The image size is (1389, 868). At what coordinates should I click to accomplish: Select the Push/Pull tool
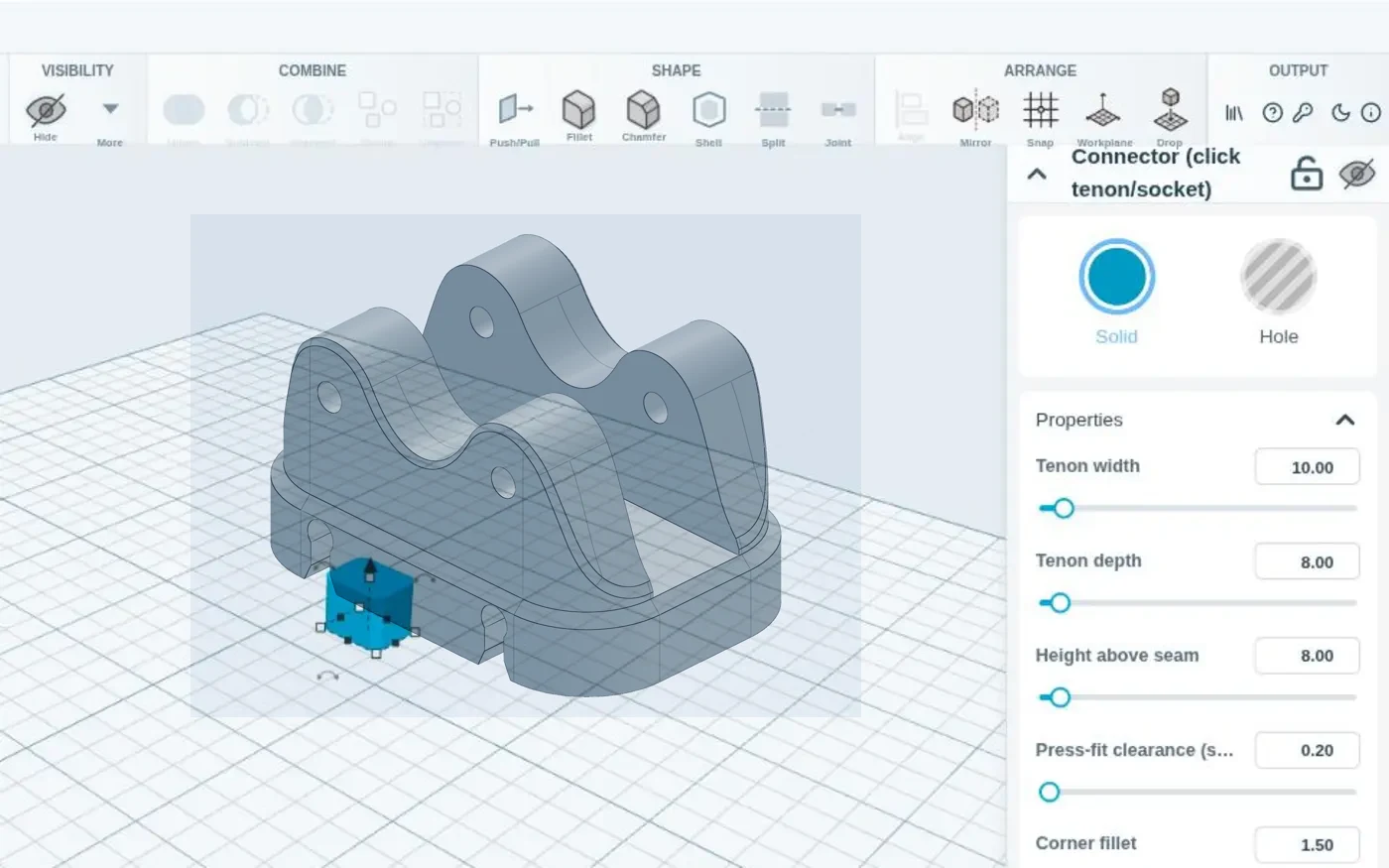514,118
